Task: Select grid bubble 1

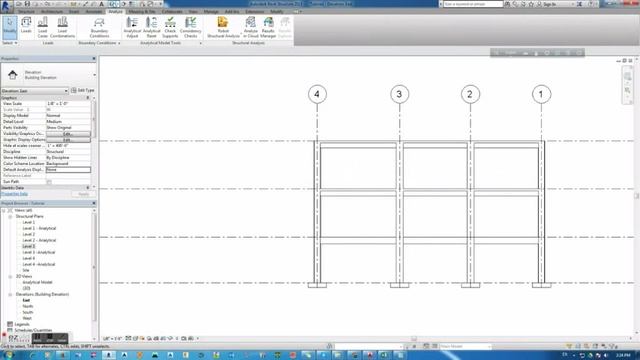Action: click(x=541, y=94)
